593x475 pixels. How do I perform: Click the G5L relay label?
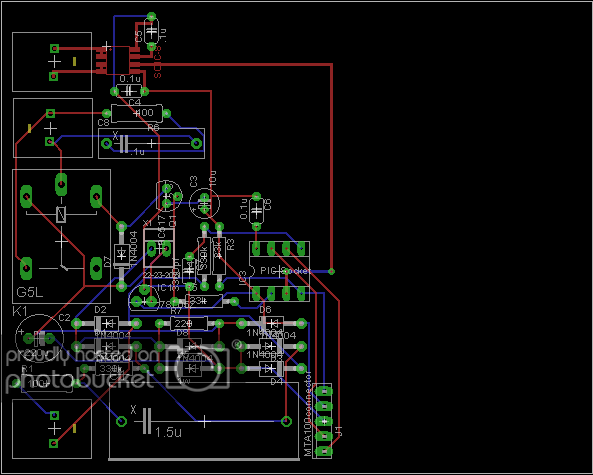(x=30, y=292)
